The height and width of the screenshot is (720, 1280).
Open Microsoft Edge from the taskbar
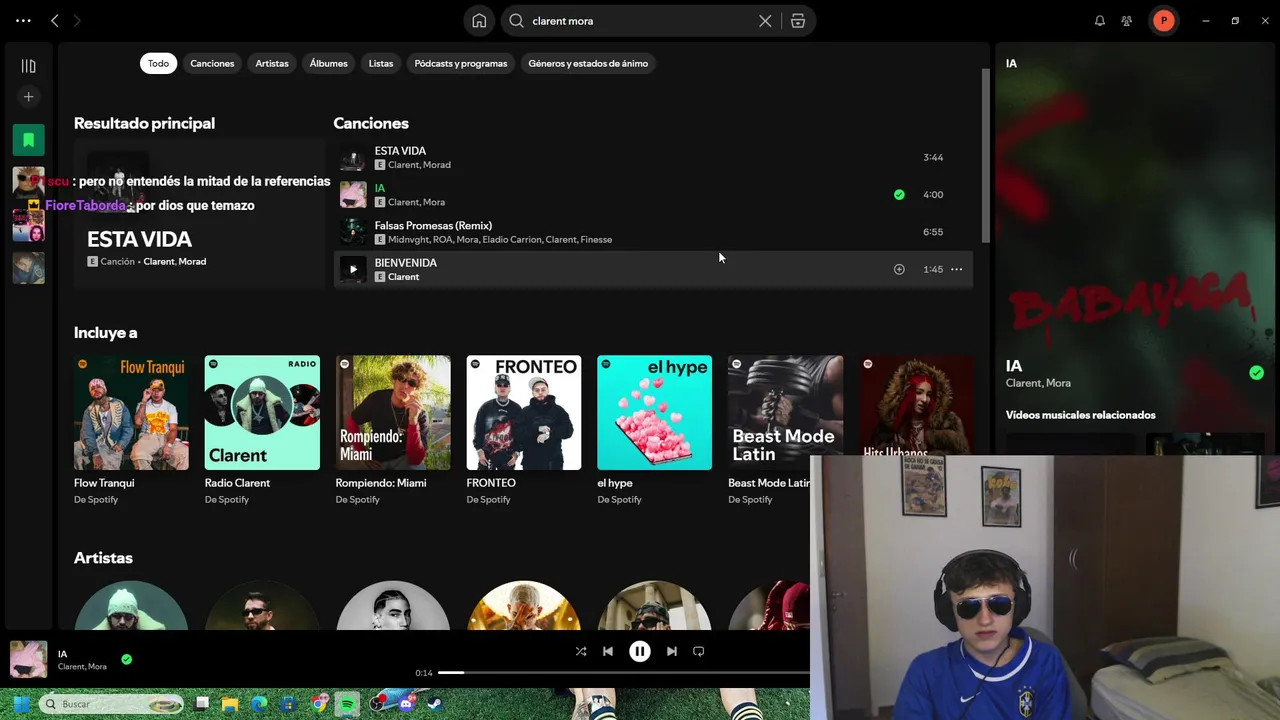point(259,704)
